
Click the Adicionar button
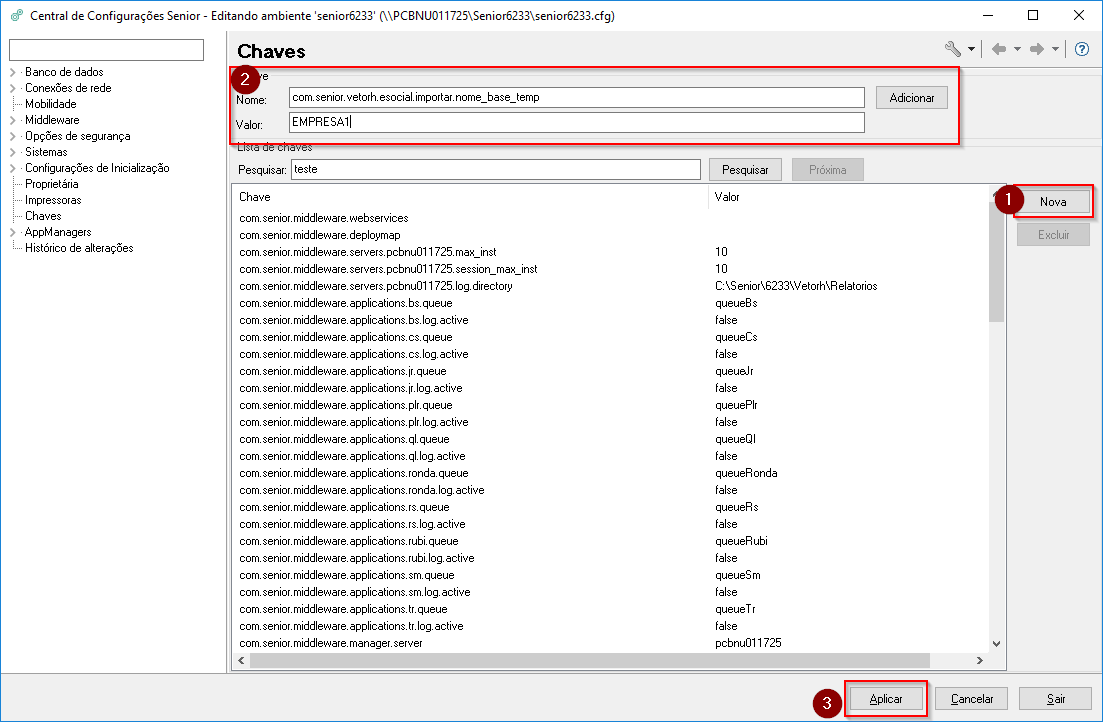coord(911,97)
